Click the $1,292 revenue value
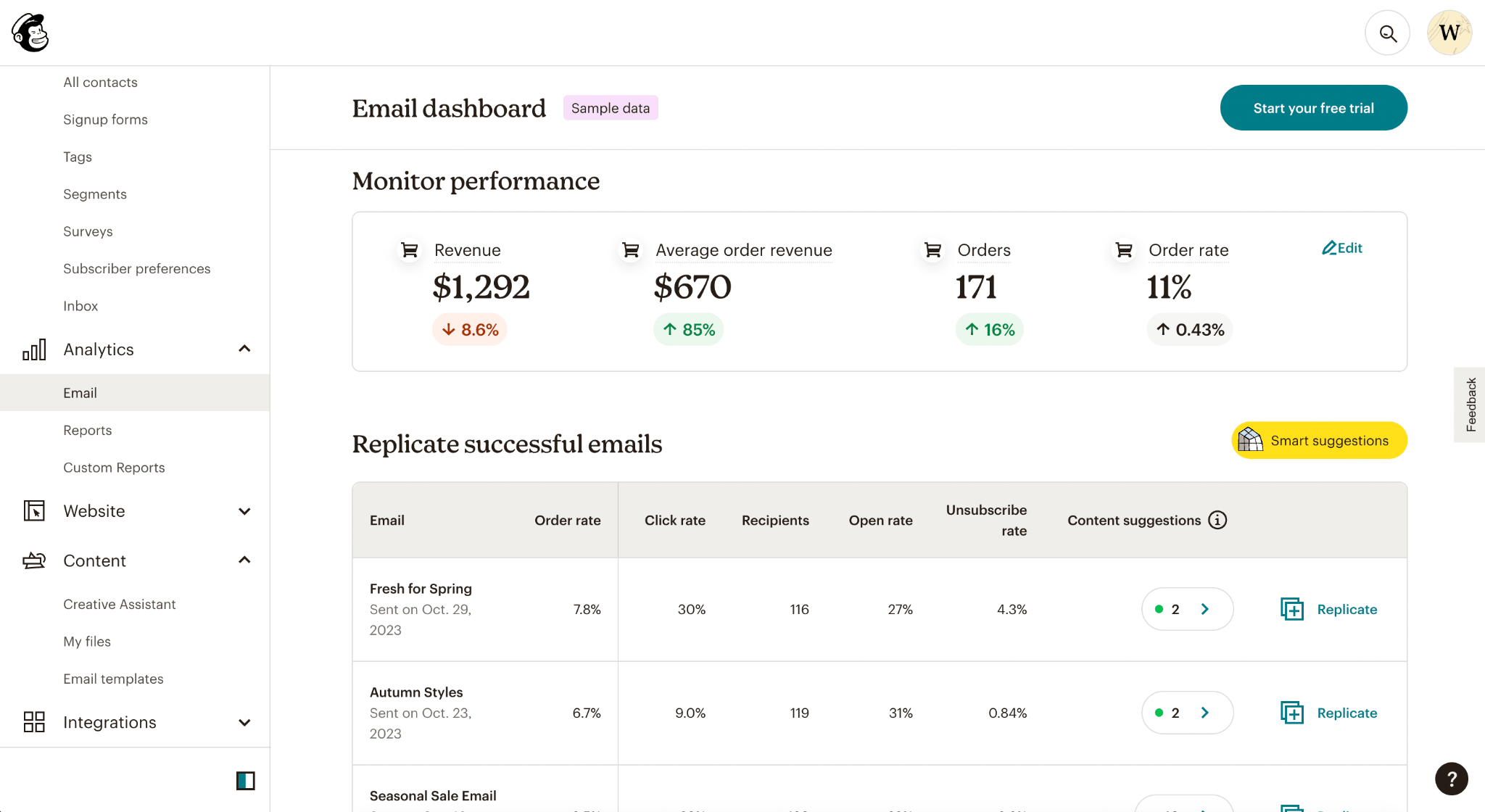Image resolution: width=1485 pixels, height=812 pixels. (x=481, y=287)
